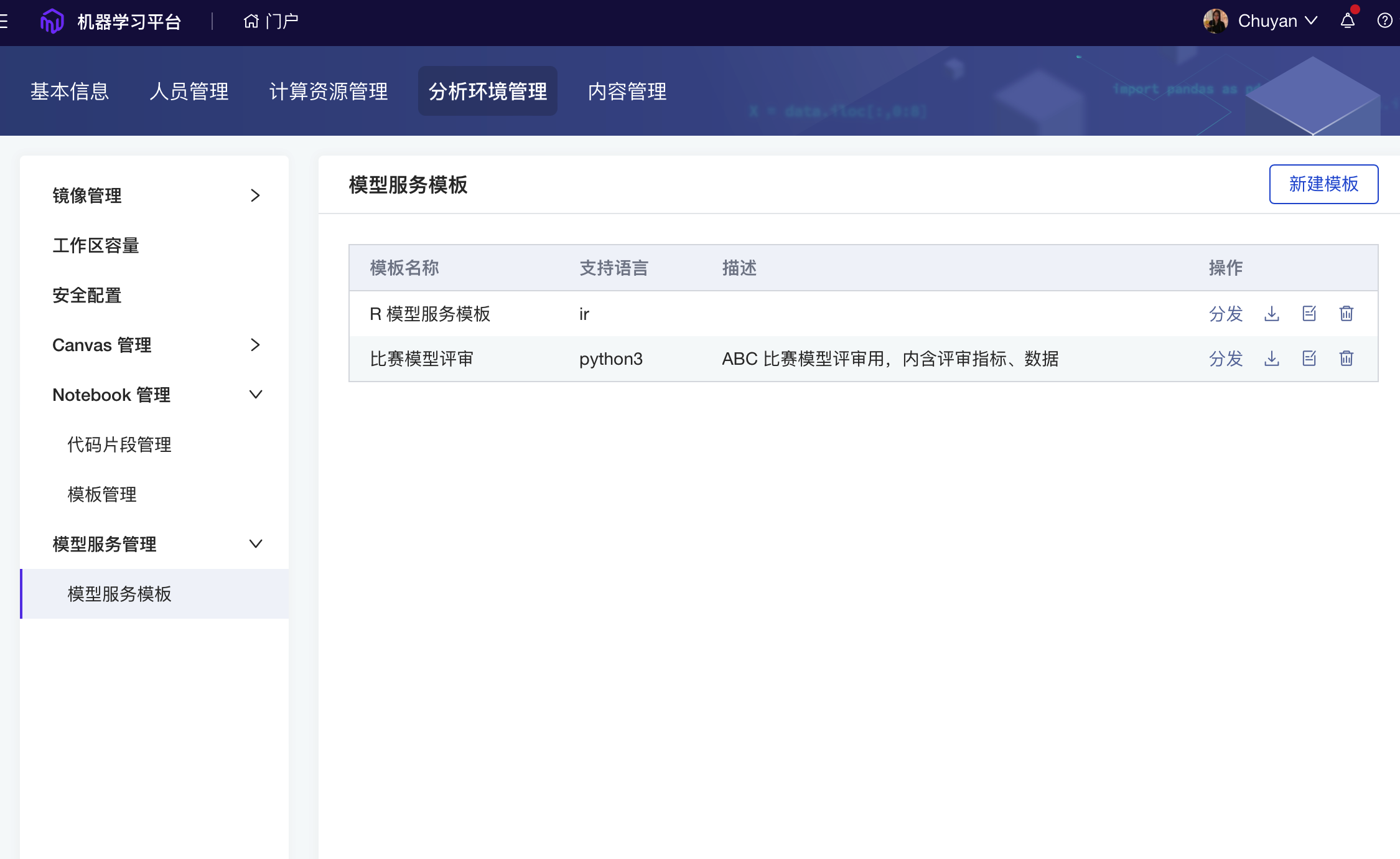
Task: Switch to the 计算资源管理 tab
Action: tap(329, 92)
